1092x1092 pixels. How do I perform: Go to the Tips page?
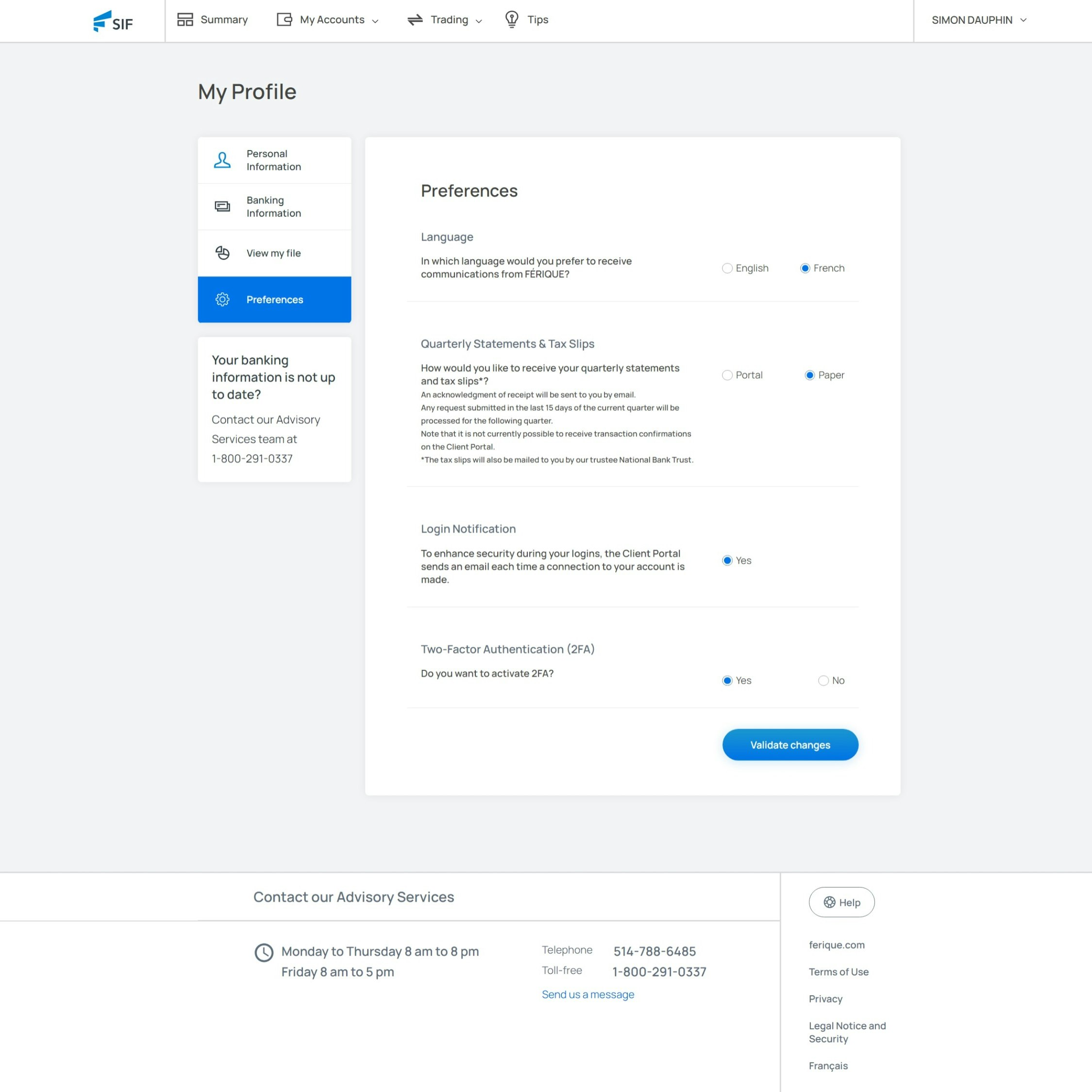click(x=526, y=20)
